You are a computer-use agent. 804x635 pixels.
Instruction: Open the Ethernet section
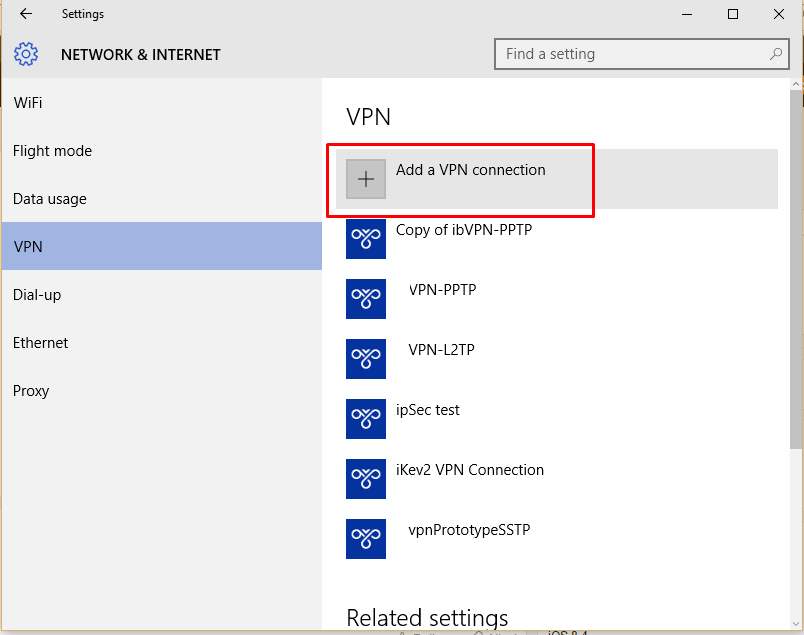[162, 343]
